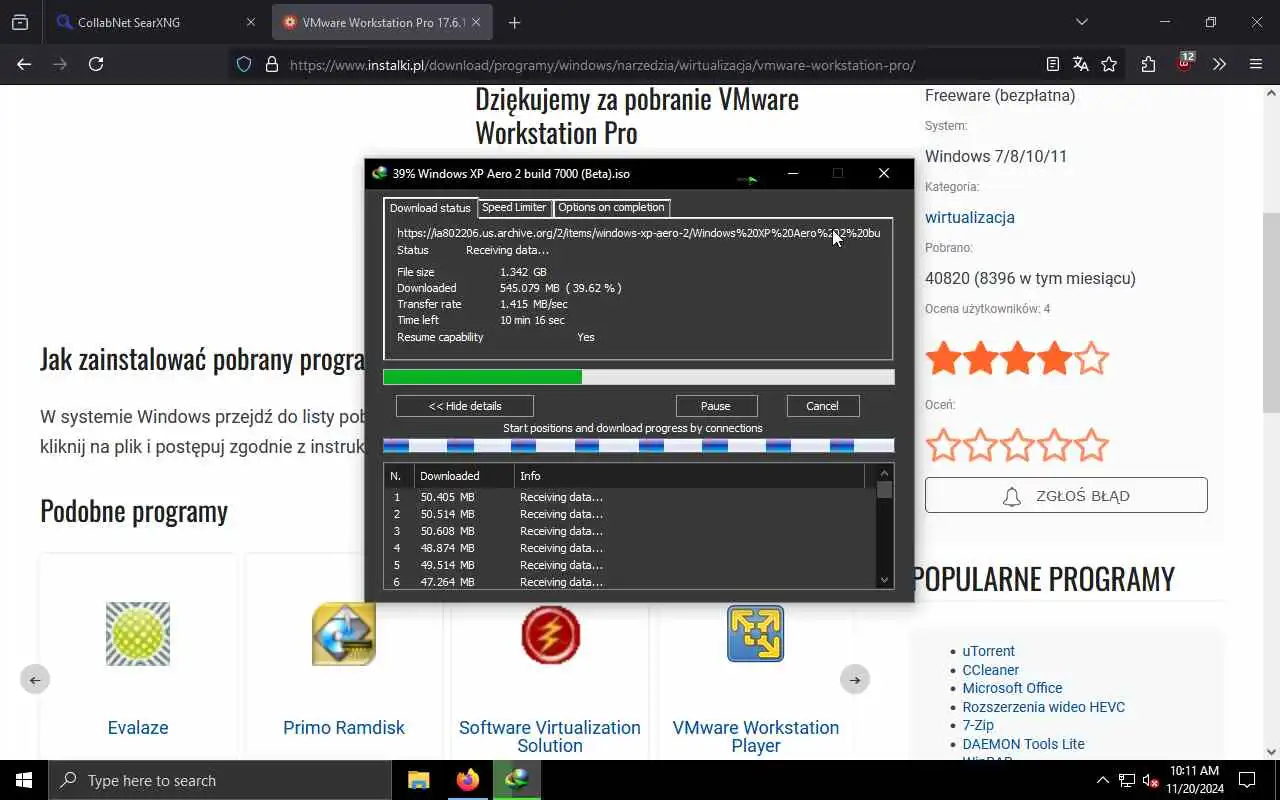Open the wirtualizacja category link

point(969,217)
